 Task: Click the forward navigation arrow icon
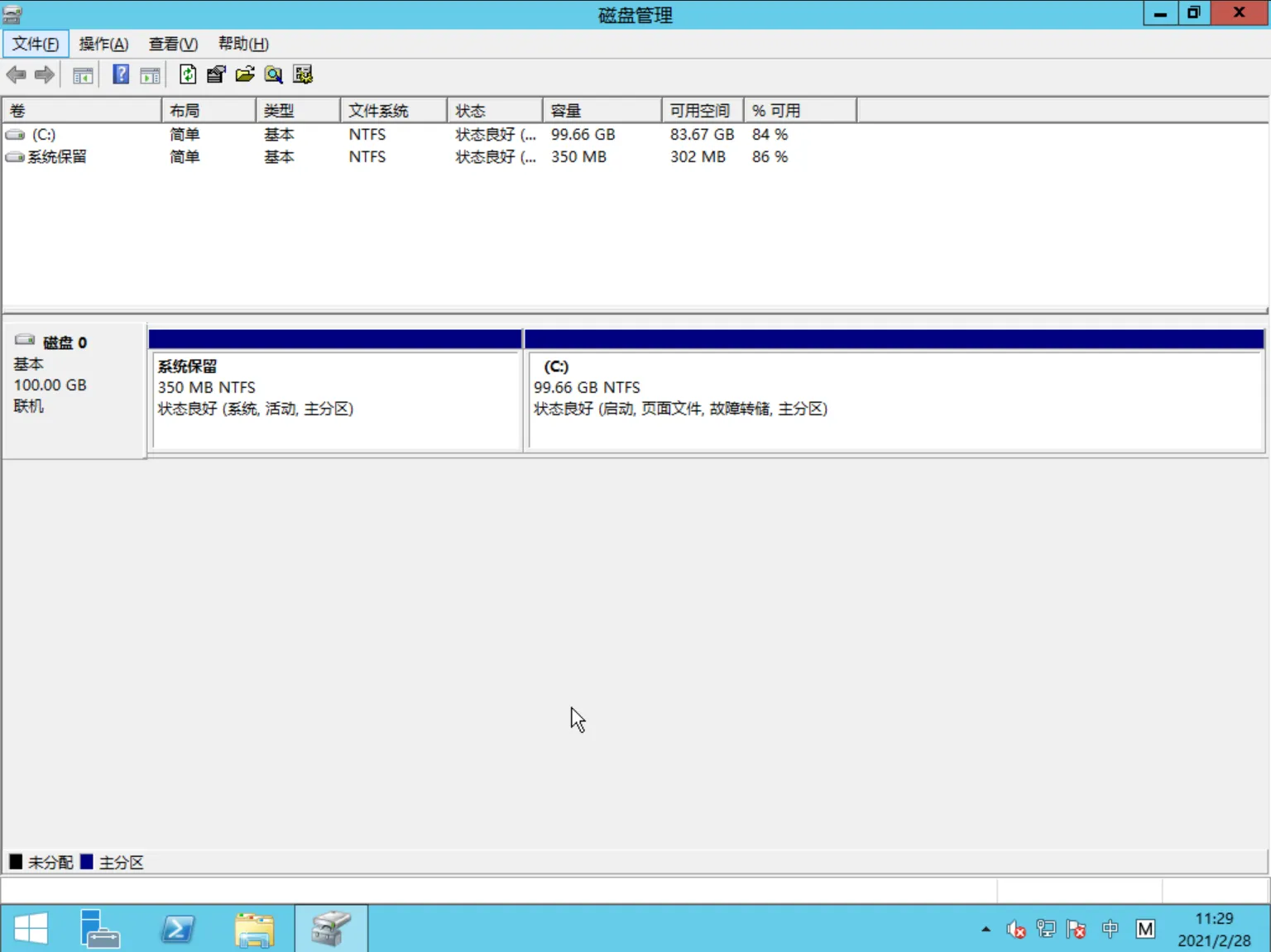point(44,74)
